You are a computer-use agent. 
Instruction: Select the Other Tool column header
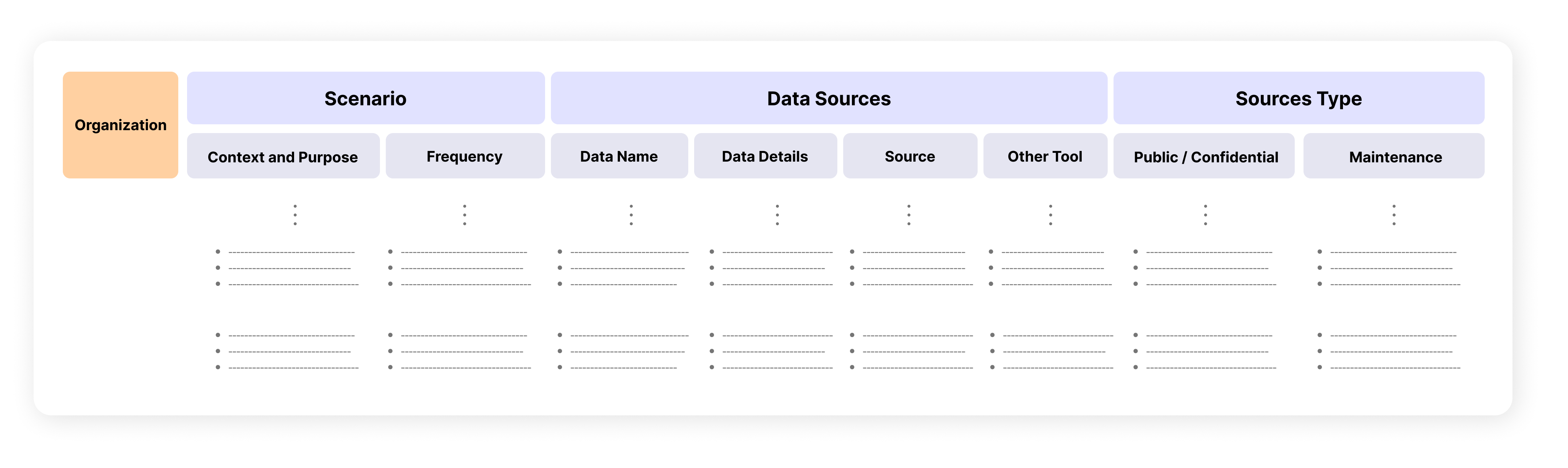pos(1044,156)
